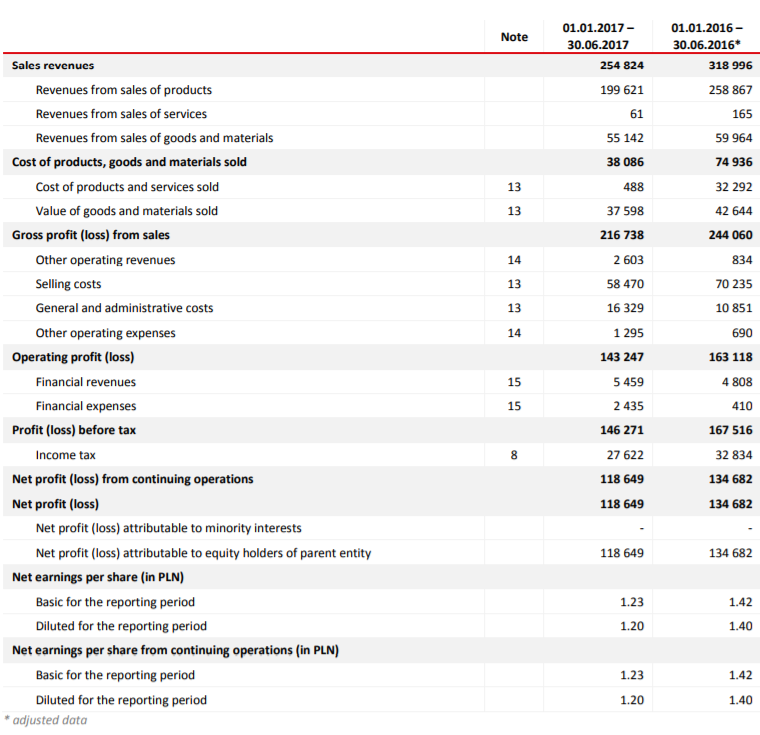Click the Sales revenues row label
Image resolution: width=760 pixels, height=735 pixels.
(x=53, y=65)
